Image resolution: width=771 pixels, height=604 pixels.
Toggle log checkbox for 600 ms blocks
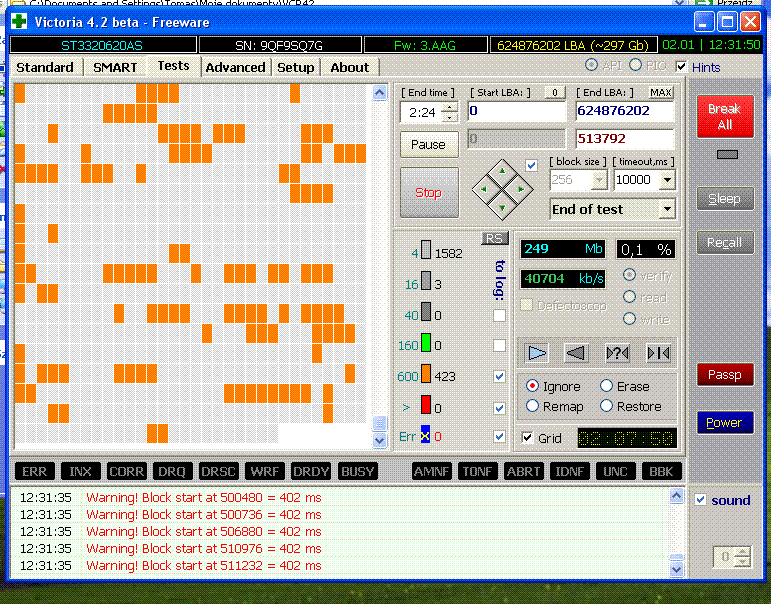499,376
